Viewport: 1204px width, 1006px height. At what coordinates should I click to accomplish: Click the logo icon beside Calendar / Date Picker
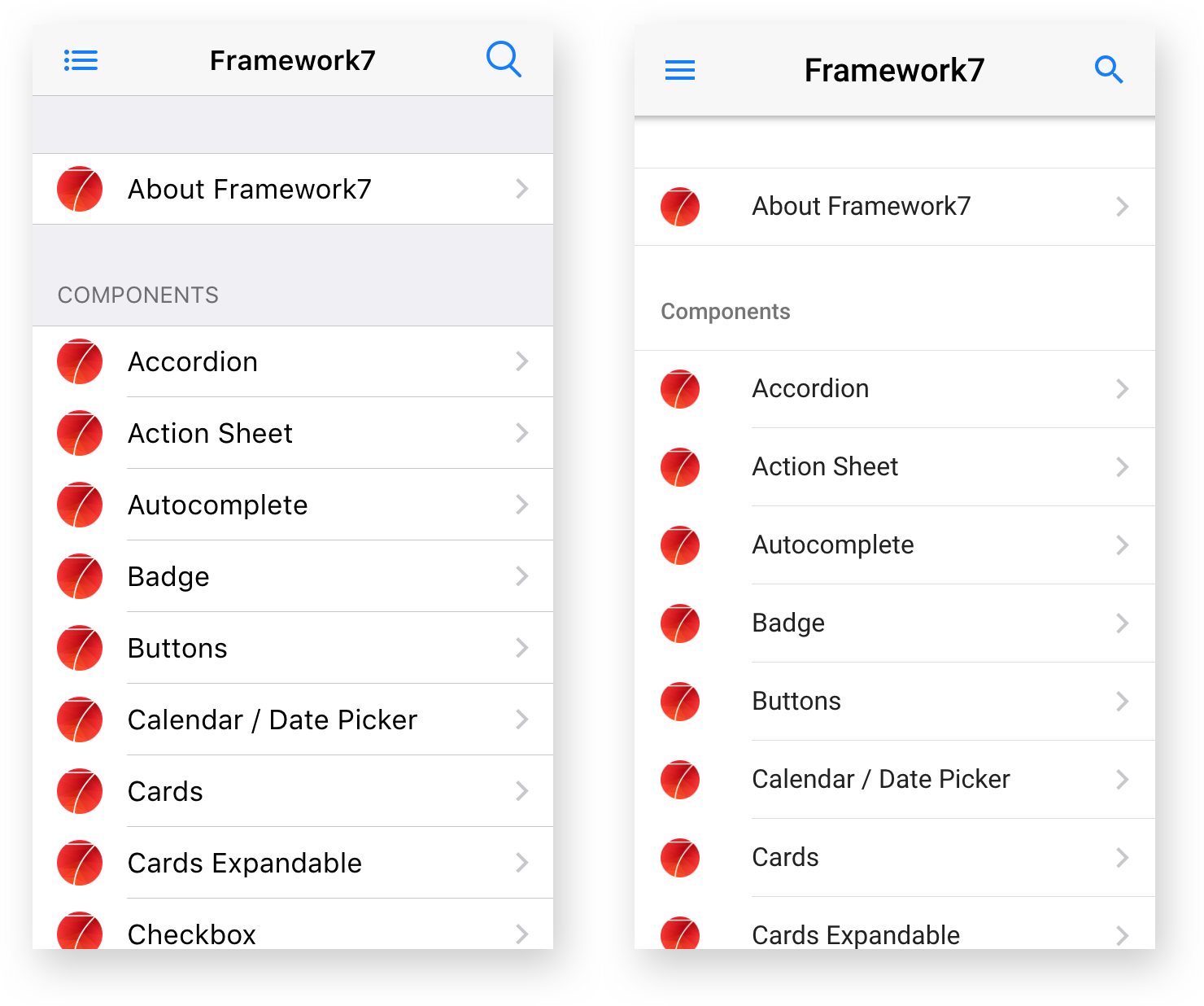coord(79,720)
